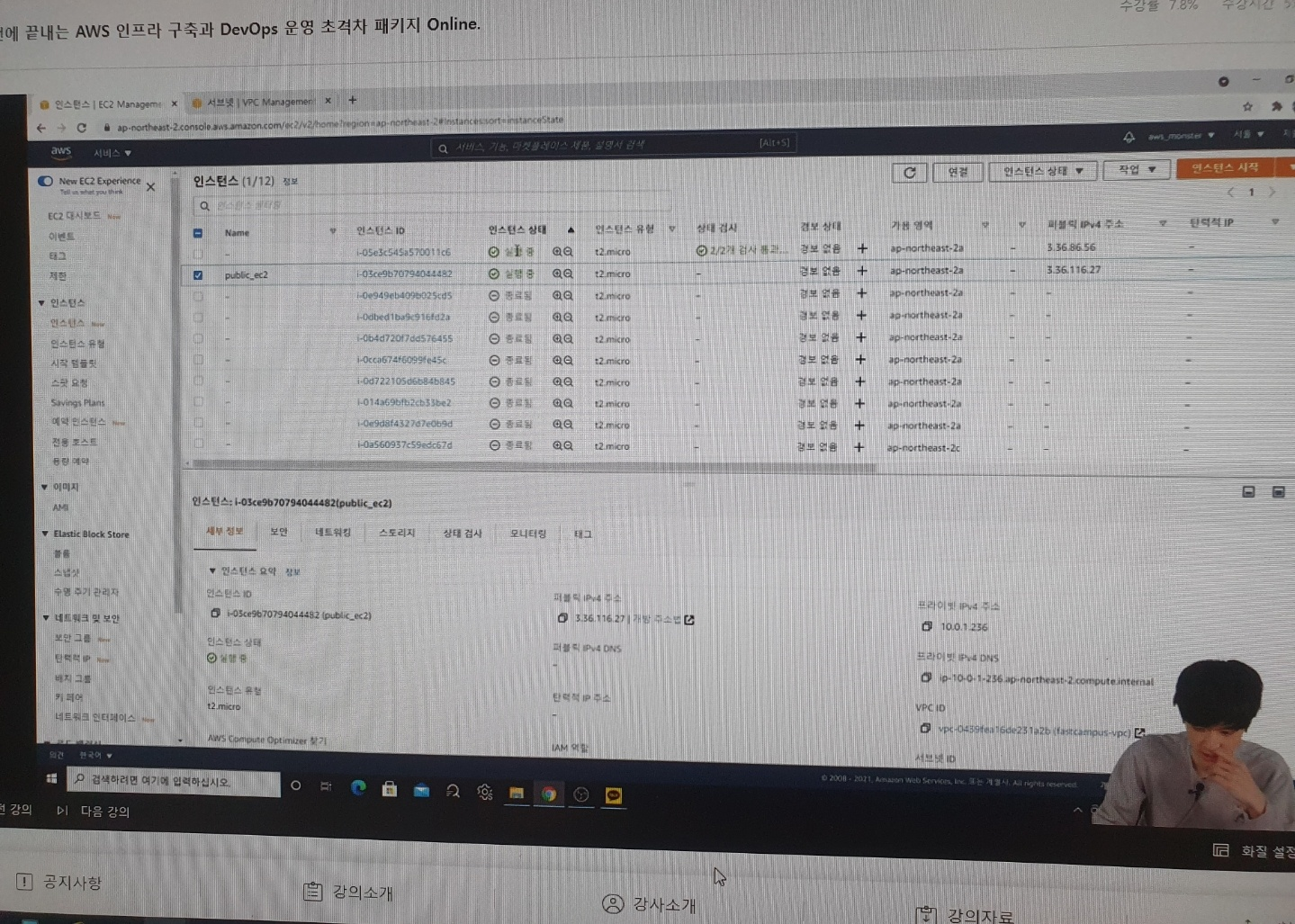Check the box for instance i-0b4d720f7dd576455
The height and width of the screenshot is (924, 1295).
pyautogui.click(x=198, y=339)
